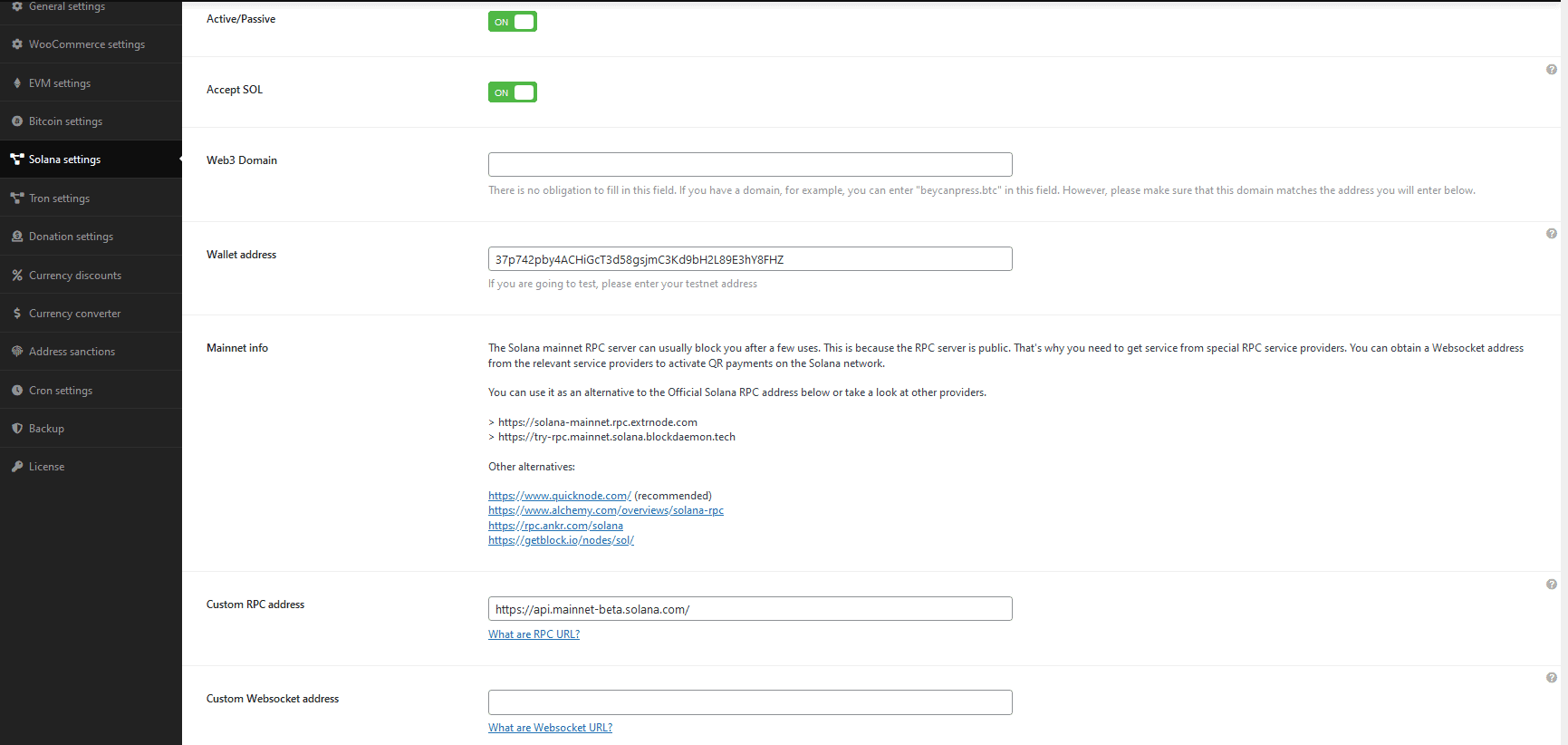Click the License key icon
This screenshot has width=1568, height=745.
click(17, 467)
